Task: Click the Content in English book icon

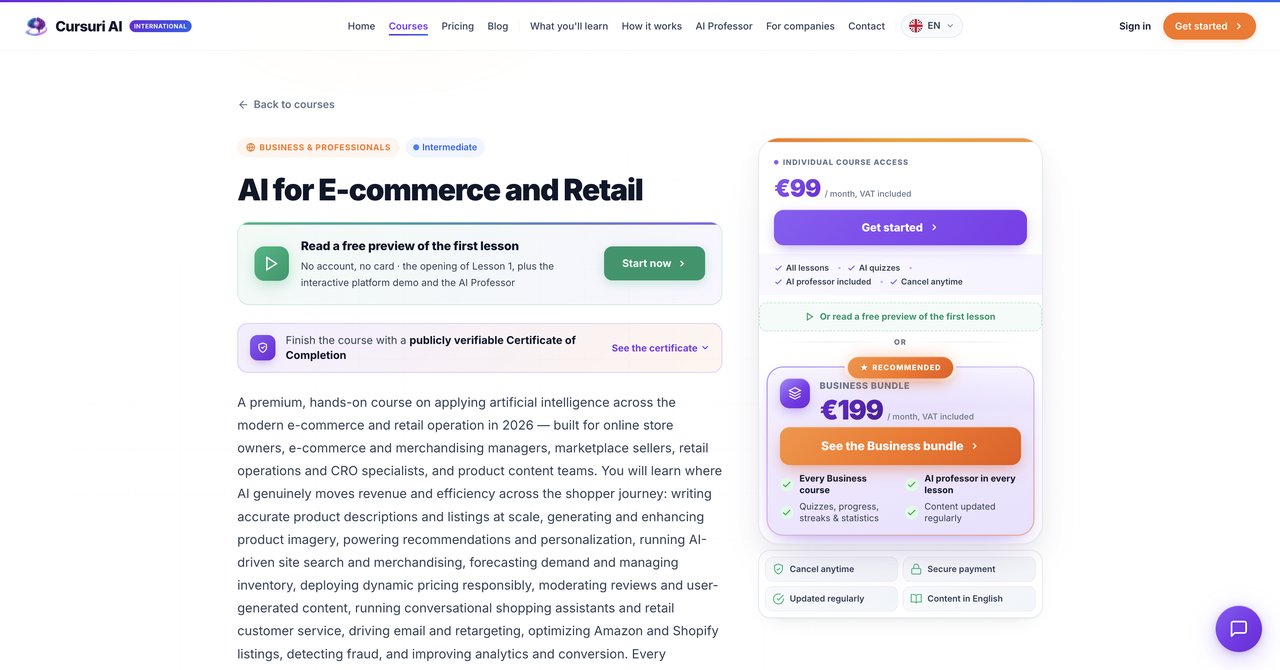Action: 916,599
